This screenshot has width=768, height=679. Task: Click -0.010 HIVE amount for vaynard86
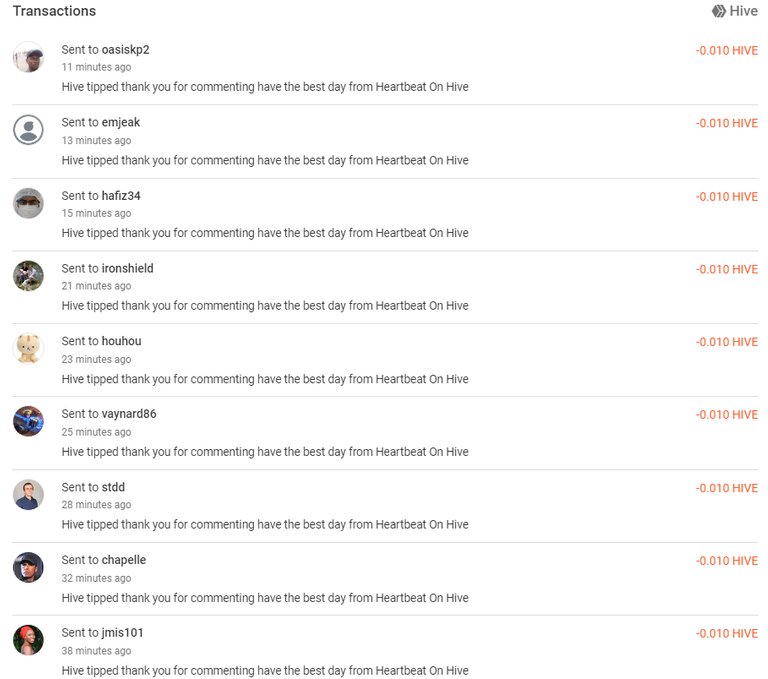point(727,415)
